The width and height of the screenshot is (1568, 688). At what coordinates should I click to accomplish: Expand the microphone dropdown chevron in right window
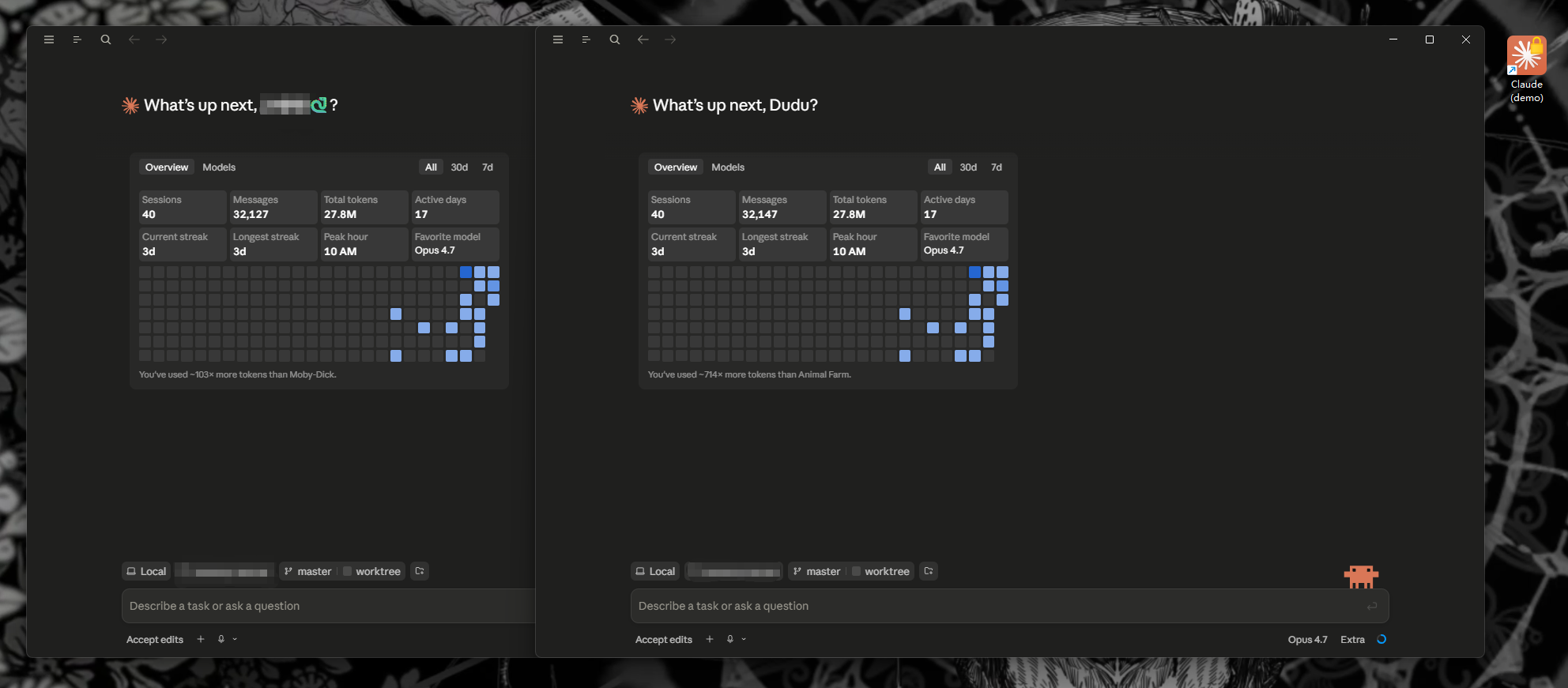coord(744,639)
